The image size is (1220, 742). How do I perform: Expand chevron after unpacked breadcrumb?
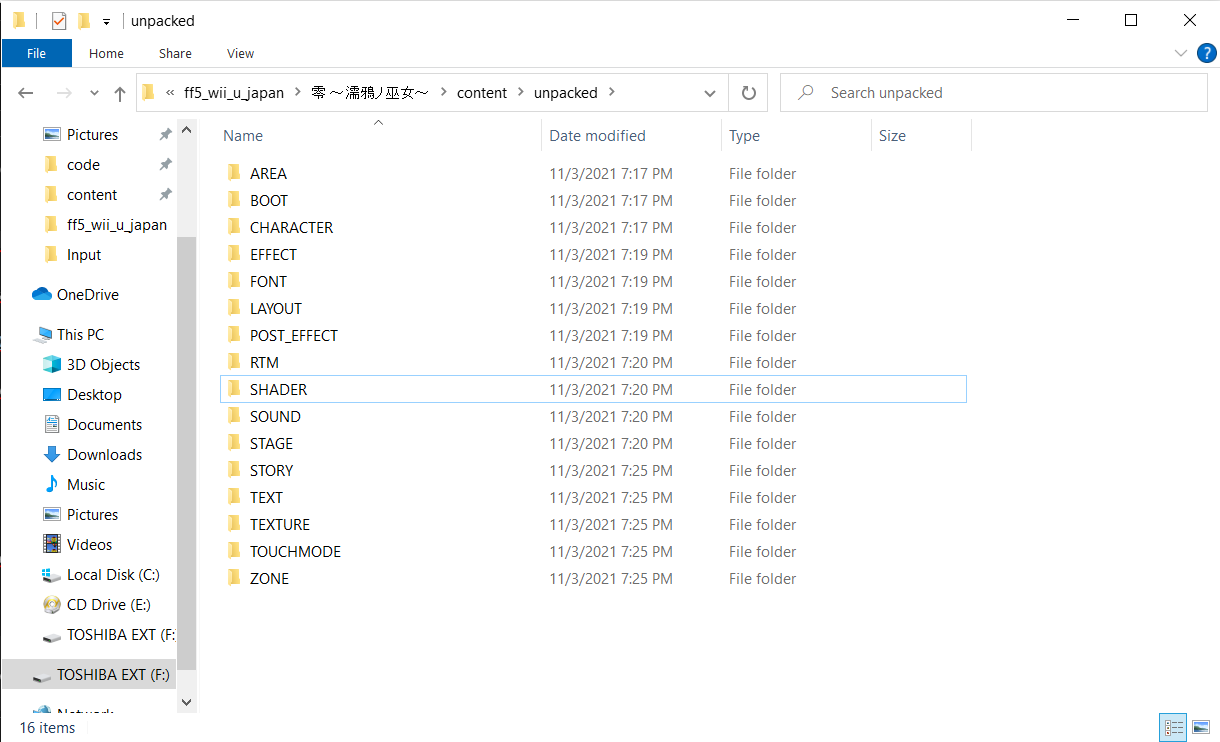[x=612, y=93]
